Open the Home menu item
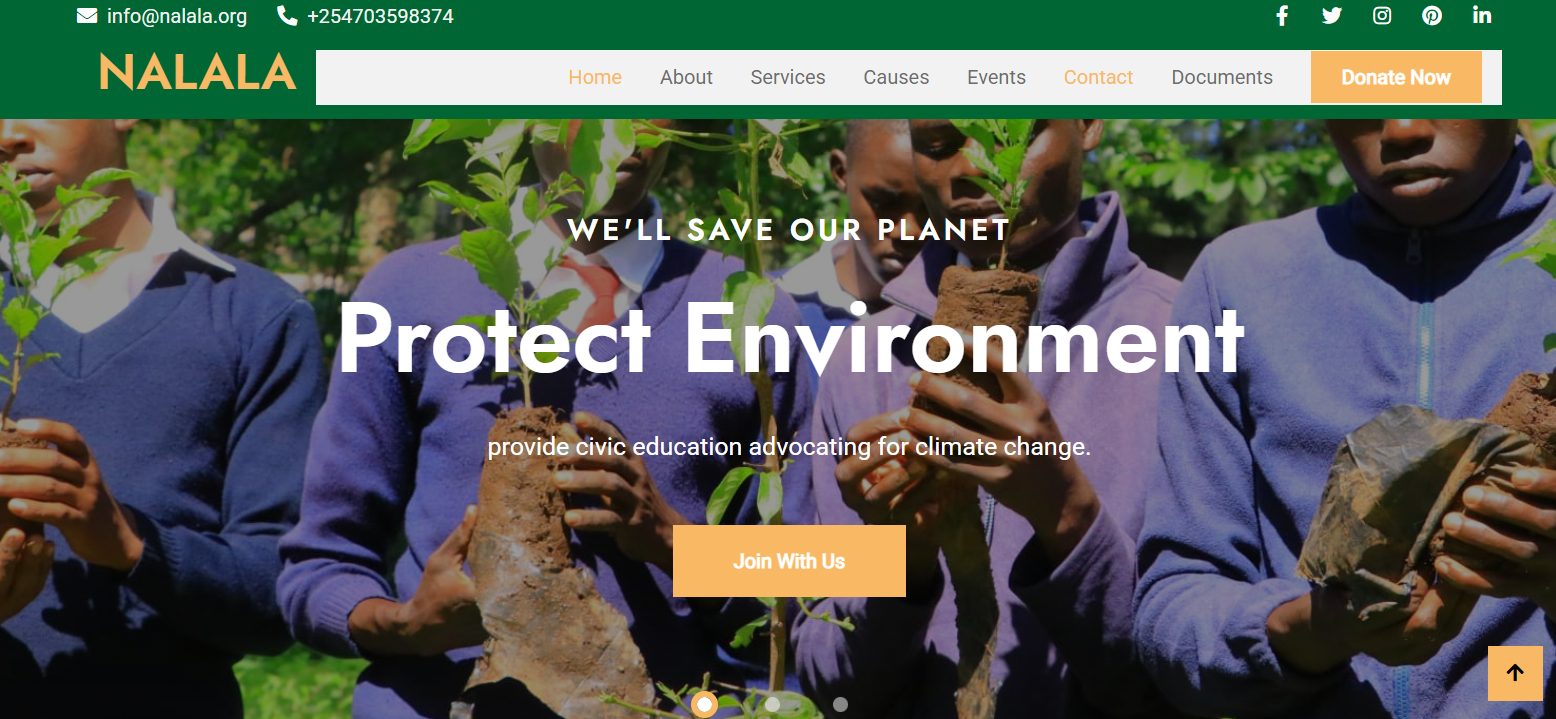The image size is (1556, 719). click(595, 77)
